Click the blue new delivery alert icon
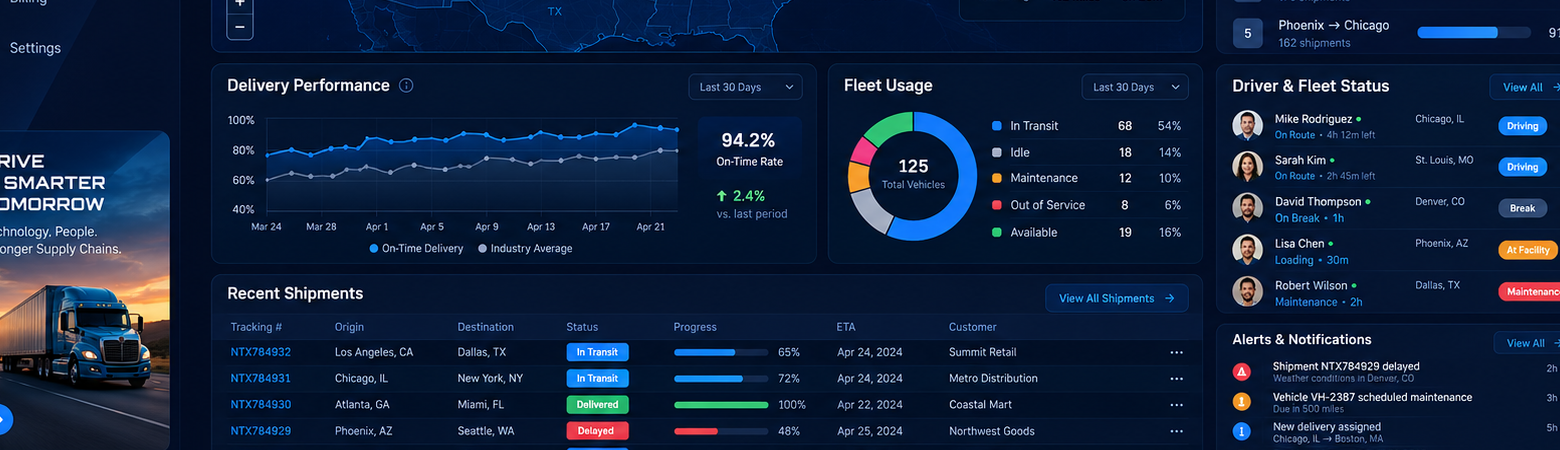Image resolution: width=1560 pixels, height=450 pixels. click(x=1242, y=432)
